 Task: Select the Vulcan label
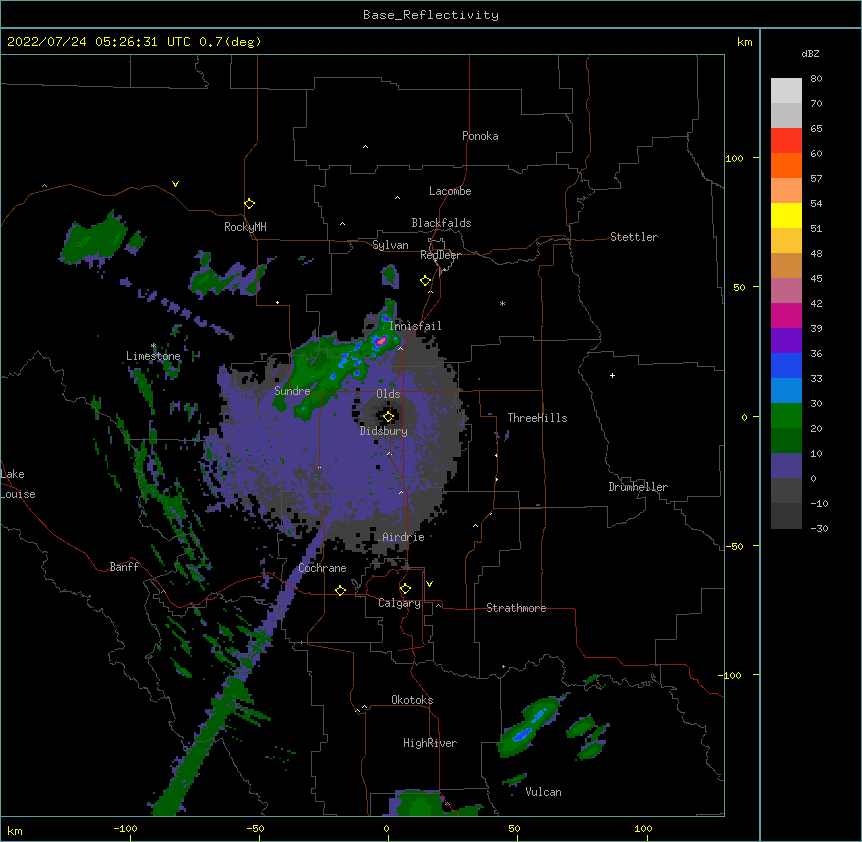coord(543,792)
